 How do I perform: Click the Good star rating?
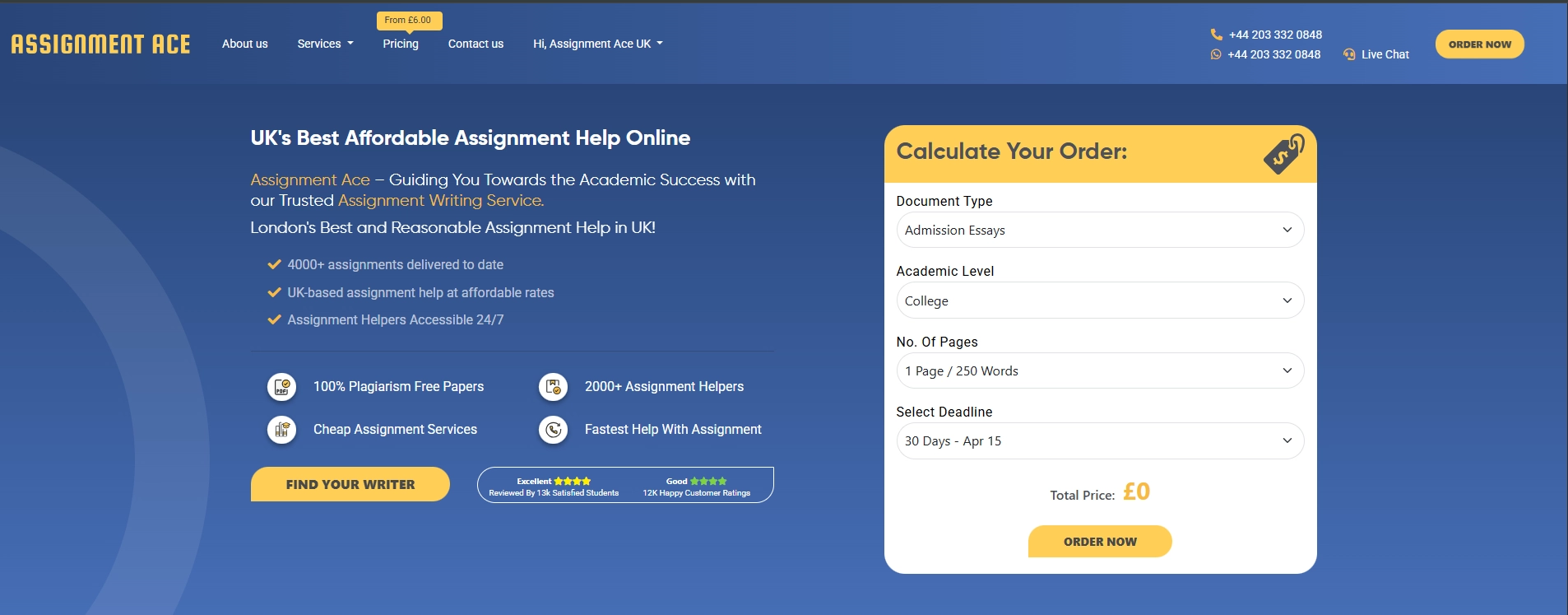pyautogui.click(x=708, y=481)
